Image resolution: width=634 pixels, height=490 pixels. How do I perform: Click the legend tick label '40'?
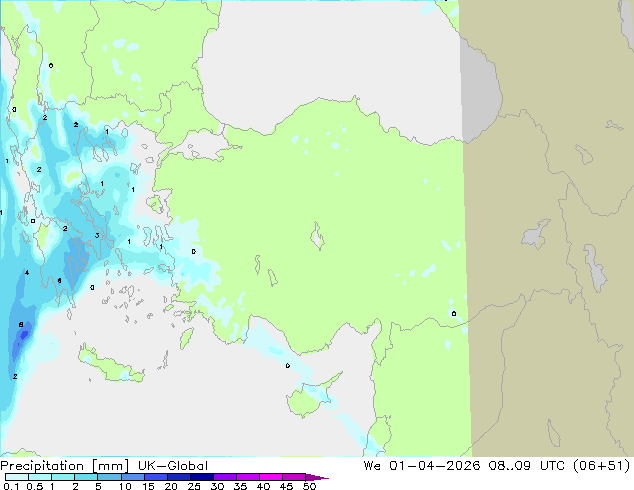point(263,486)
